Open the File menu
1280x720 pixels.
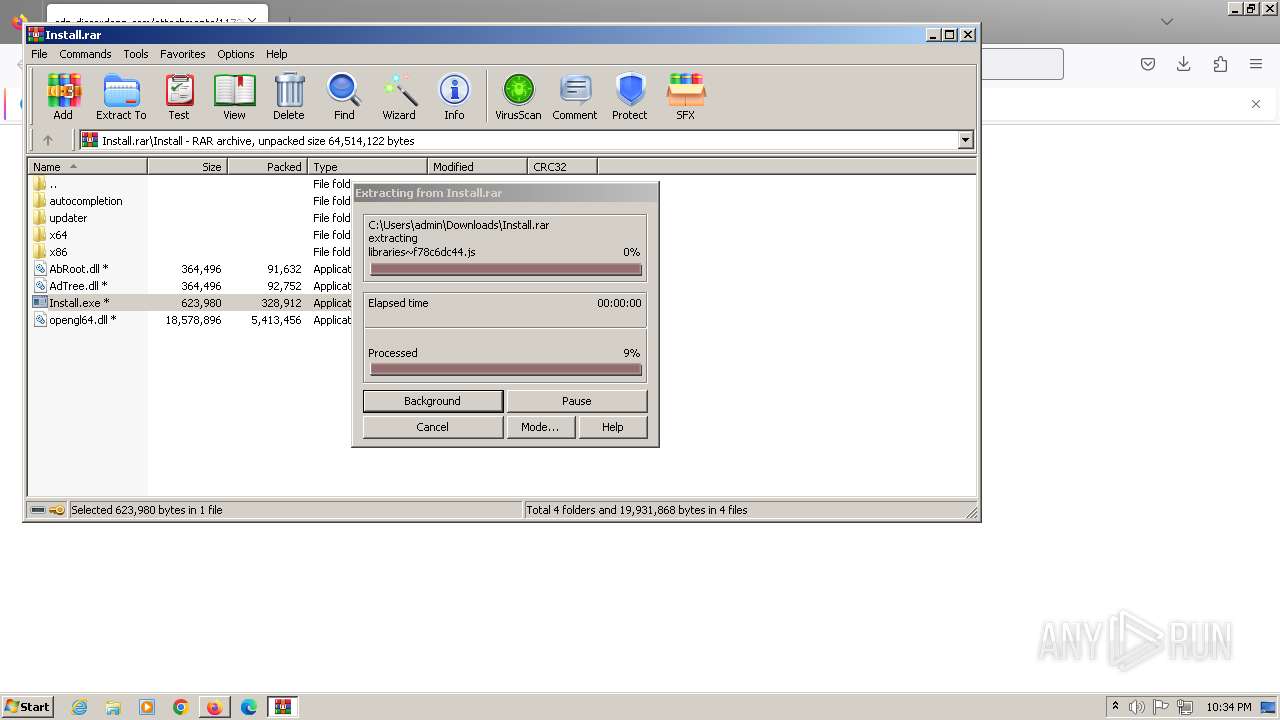[39, 54]
